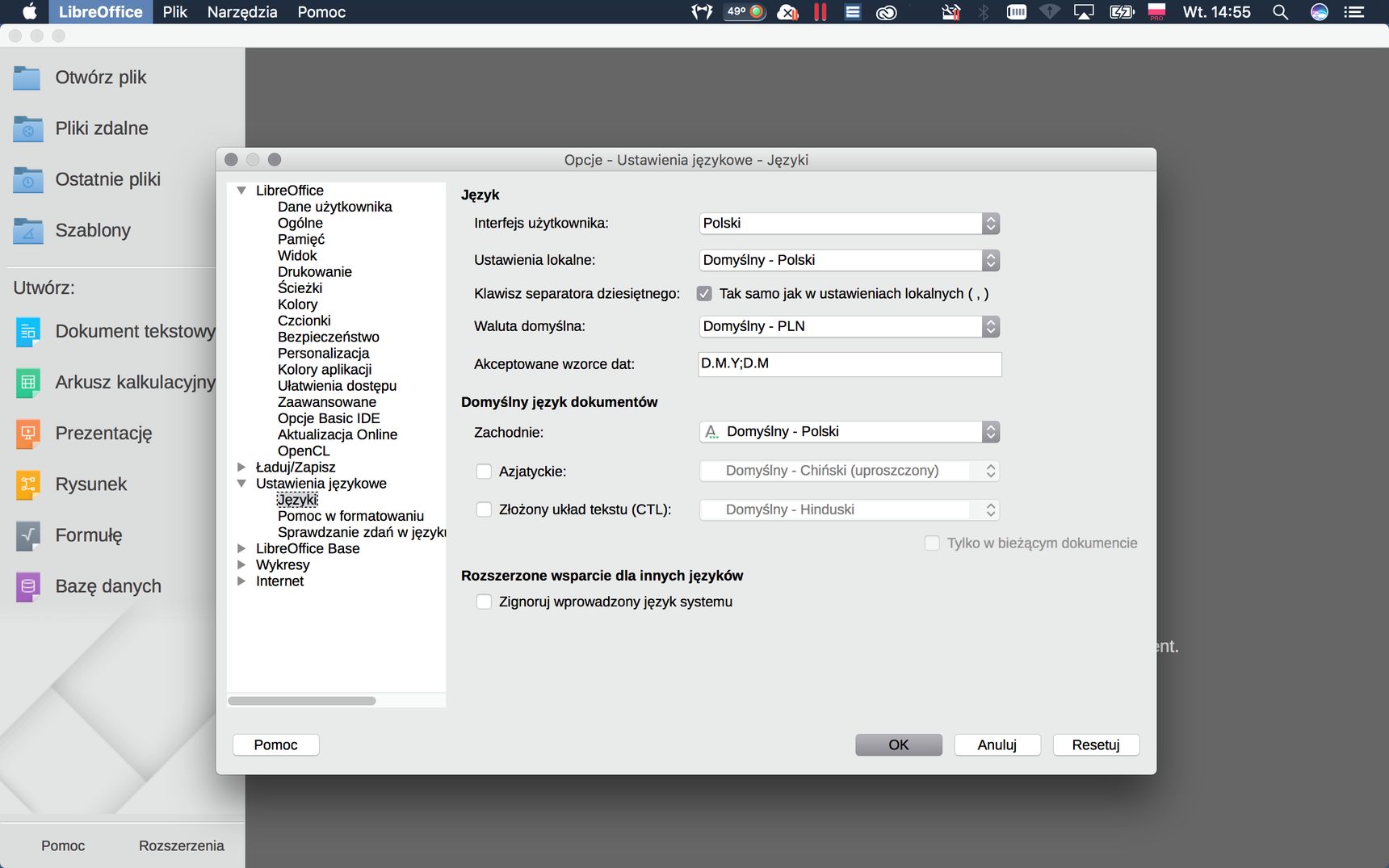1389x868 pixels.
Task: Enable Złożony układ tekstu (CTL) checkbox
Action: 484,509
